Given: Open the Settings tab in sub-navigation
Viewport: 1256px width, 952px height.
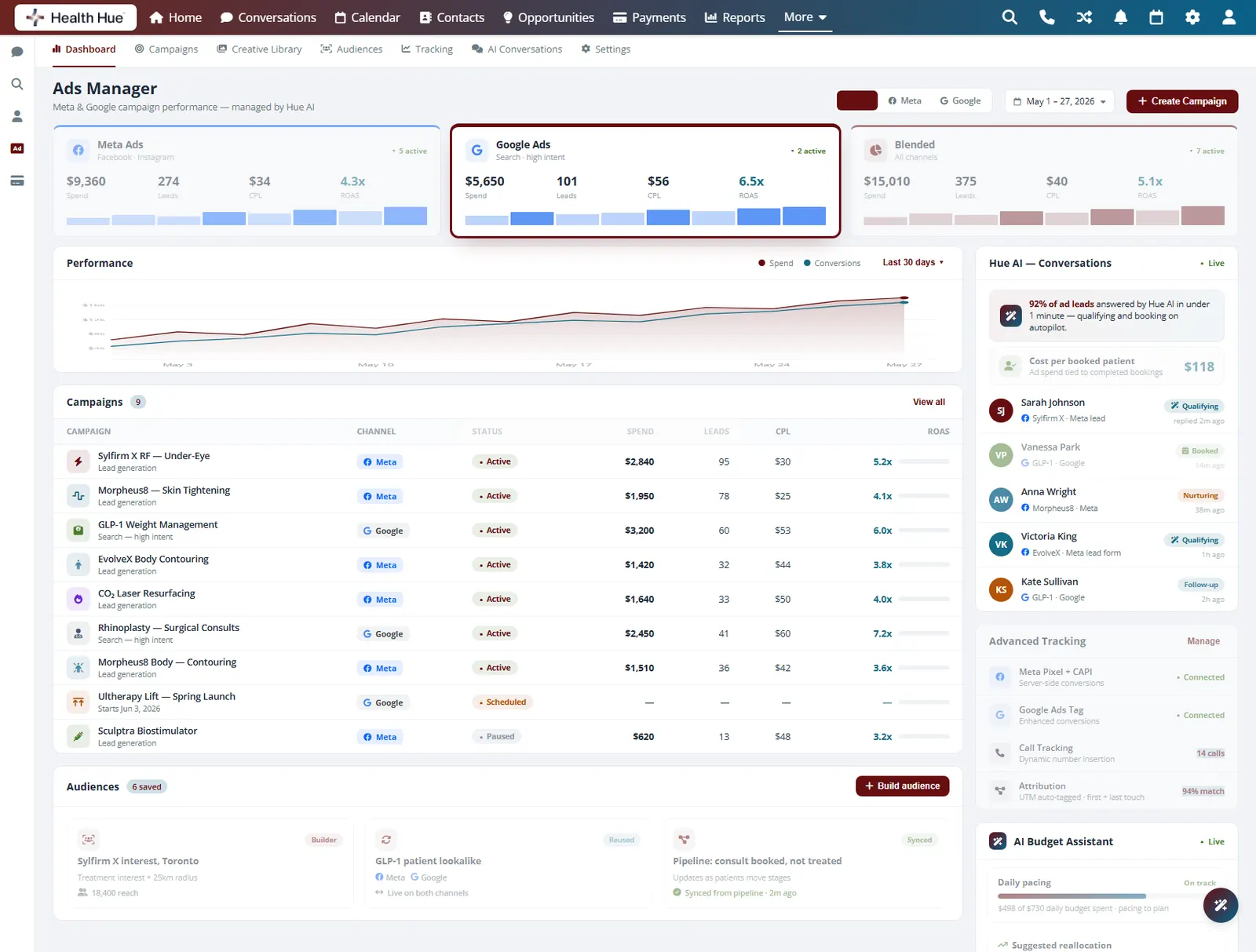Looking at the screenshot, I should pyautogui.click(x=606, y=49).
